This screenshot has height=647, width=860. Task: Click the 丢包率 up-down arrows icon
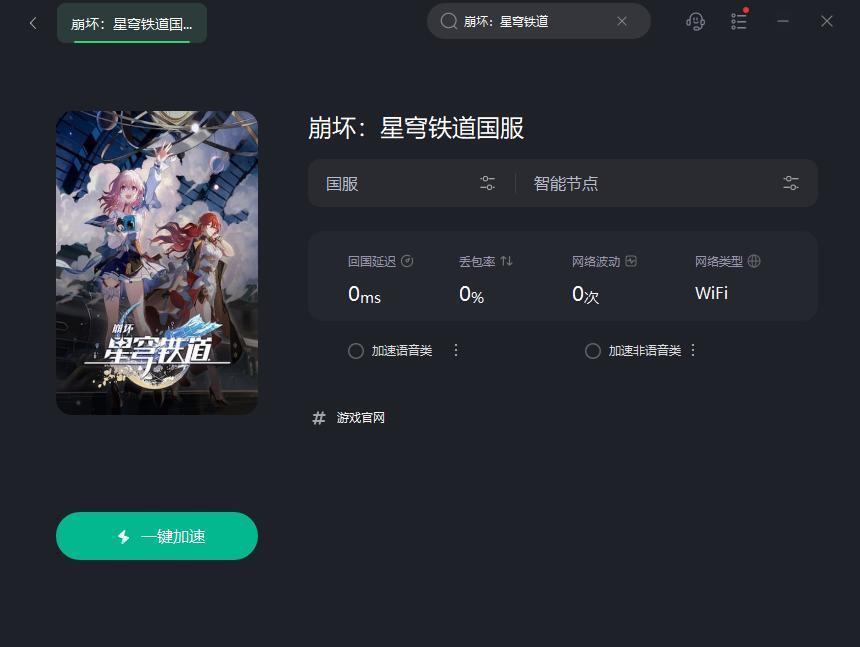(507, 261)
